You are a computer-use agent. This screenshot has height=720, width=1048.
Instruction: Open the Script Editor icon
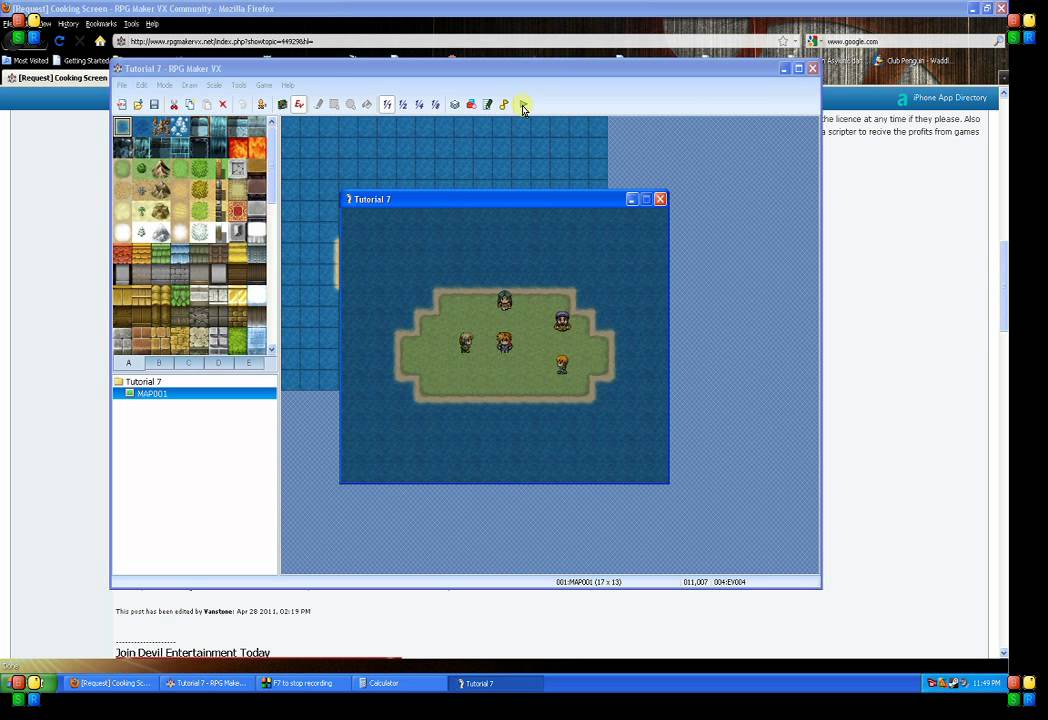[488, 105]
